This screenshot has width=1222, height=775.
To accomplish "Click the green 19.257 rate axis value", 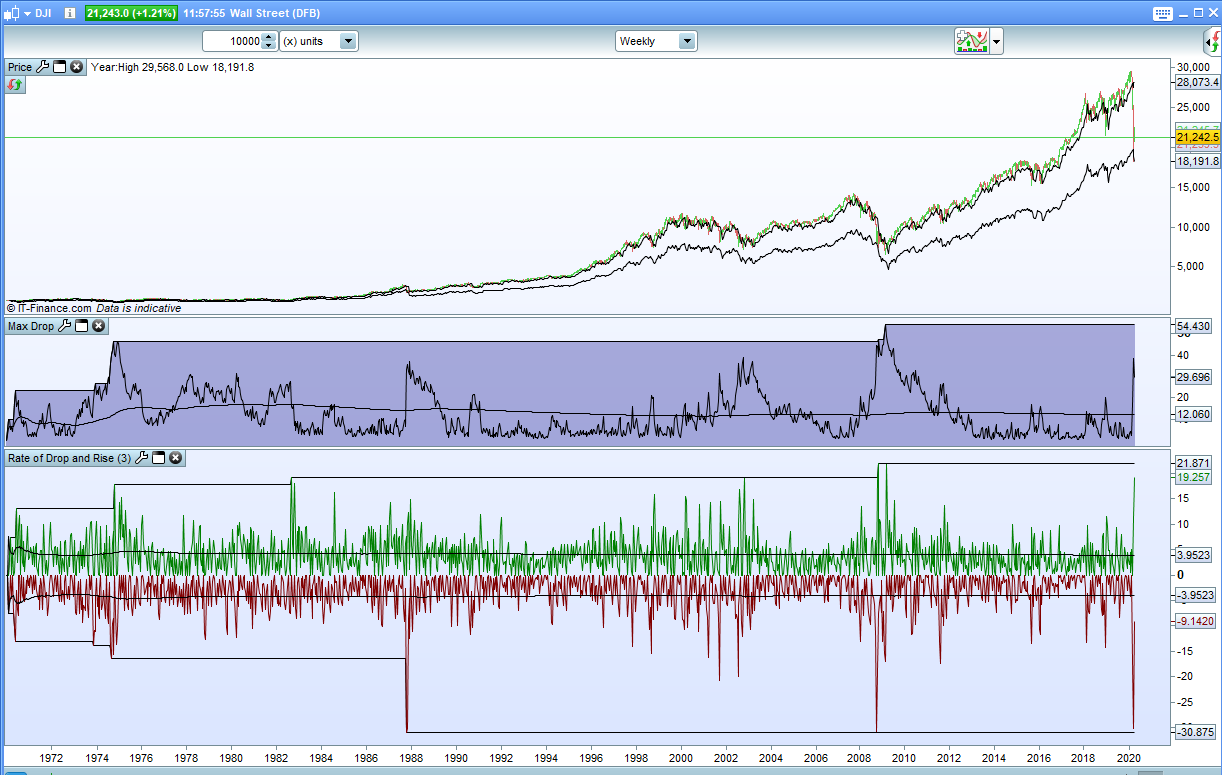I will [x=1195, y=478].
